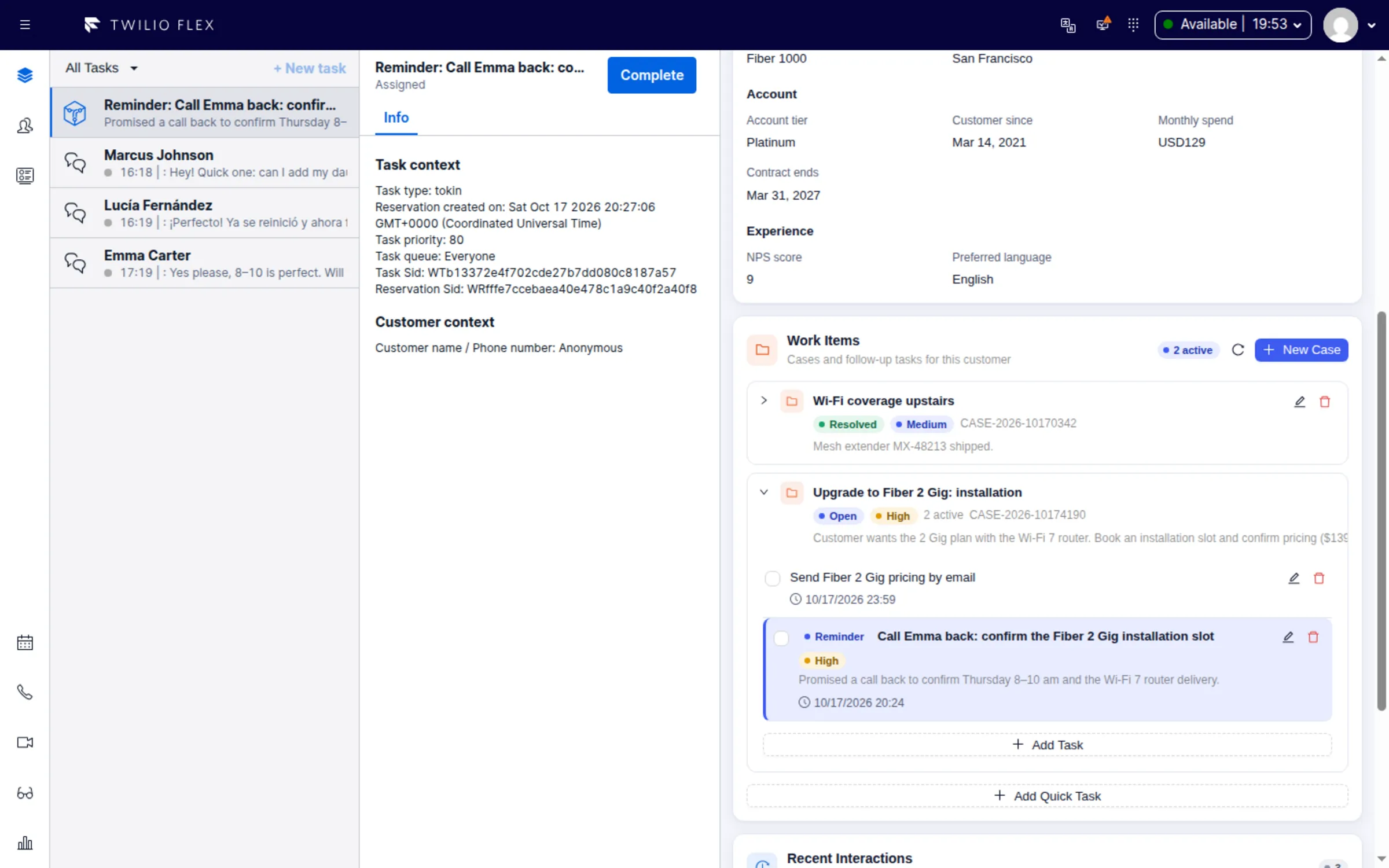Open the notifications icon with orange badge
Screen dimensions: 1389x868
point(1103,24)
